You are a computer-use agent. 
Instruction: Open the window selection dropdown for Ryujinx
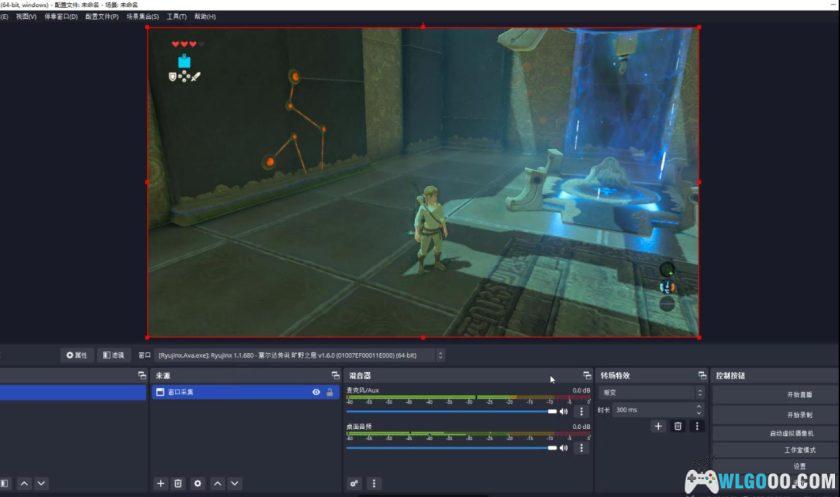pos(299,355)
